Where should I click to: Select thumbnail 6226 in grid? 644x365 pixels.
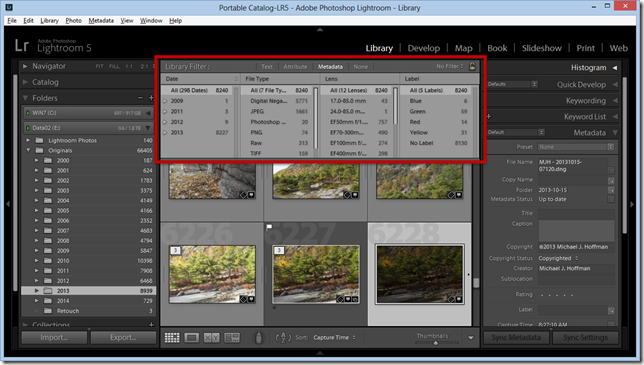click(212, 275)
